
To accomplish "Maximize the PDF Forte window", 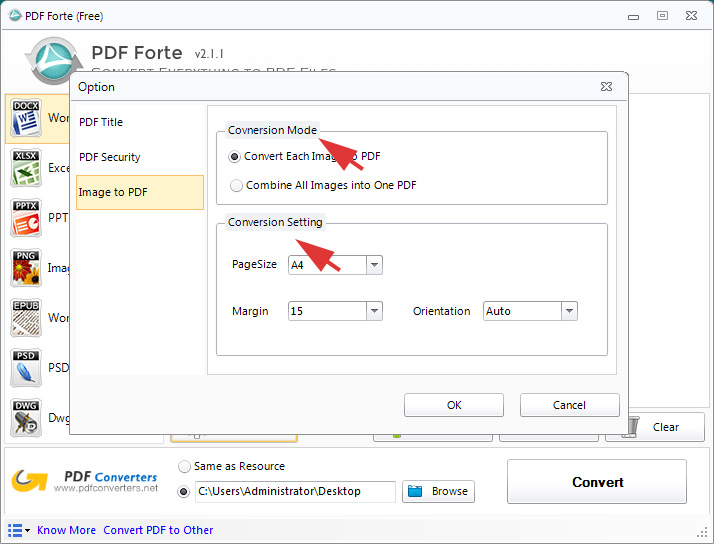I will [x=662, y=15].
